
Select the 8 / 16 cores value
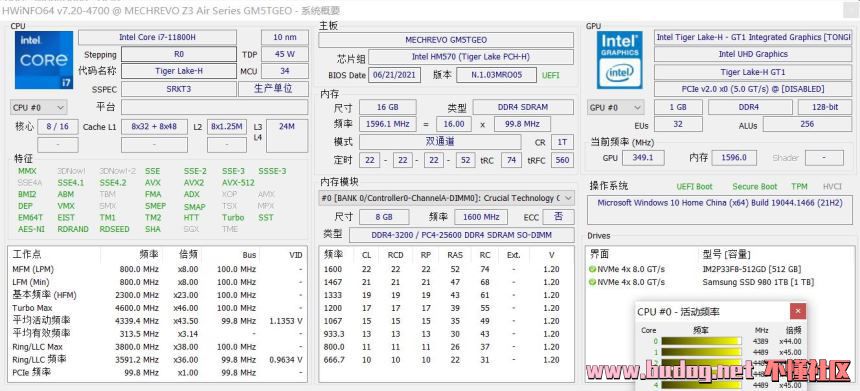(x=58, y=127)
